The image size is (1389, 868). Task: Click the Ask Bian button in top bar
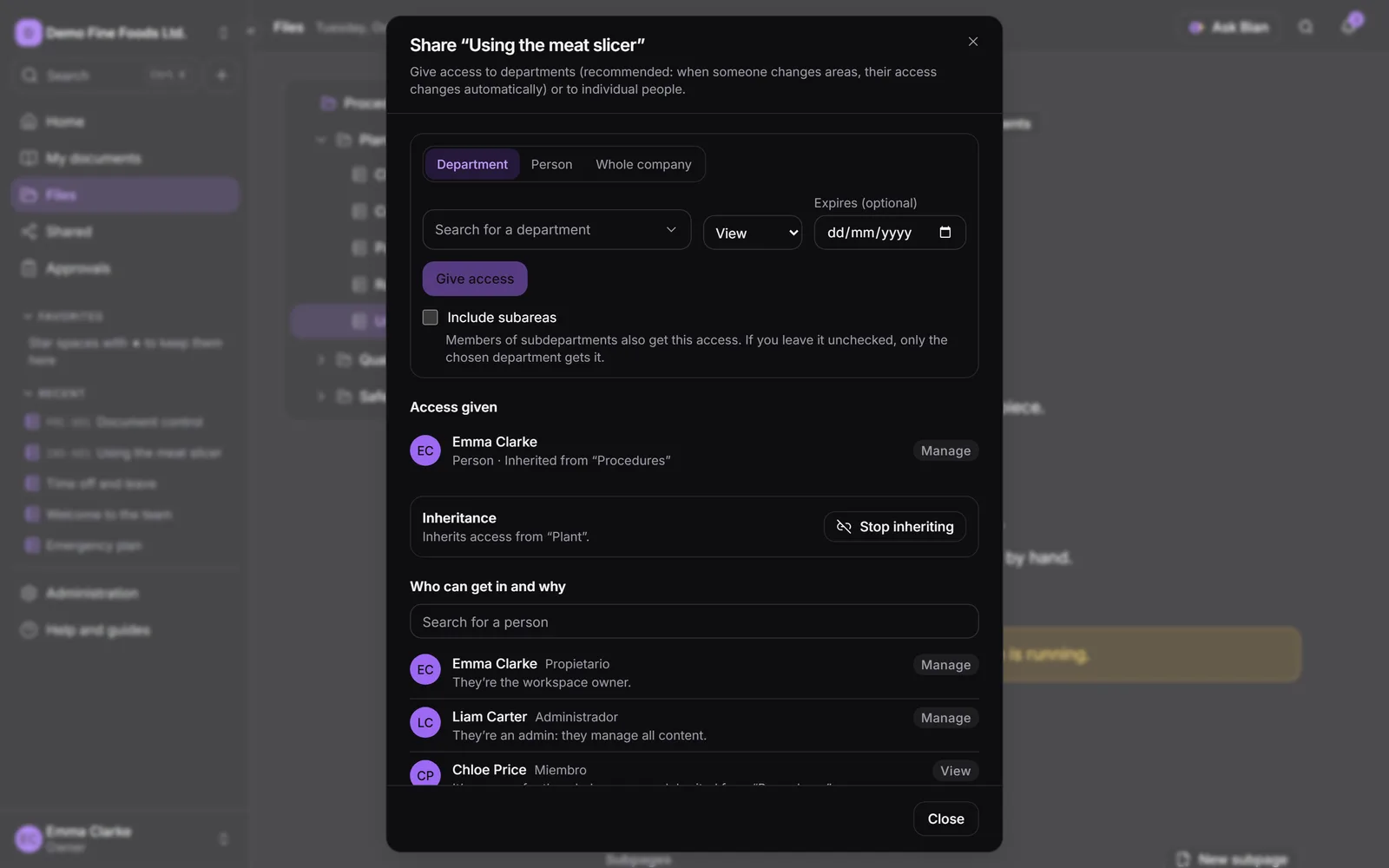pos(1229,27)
